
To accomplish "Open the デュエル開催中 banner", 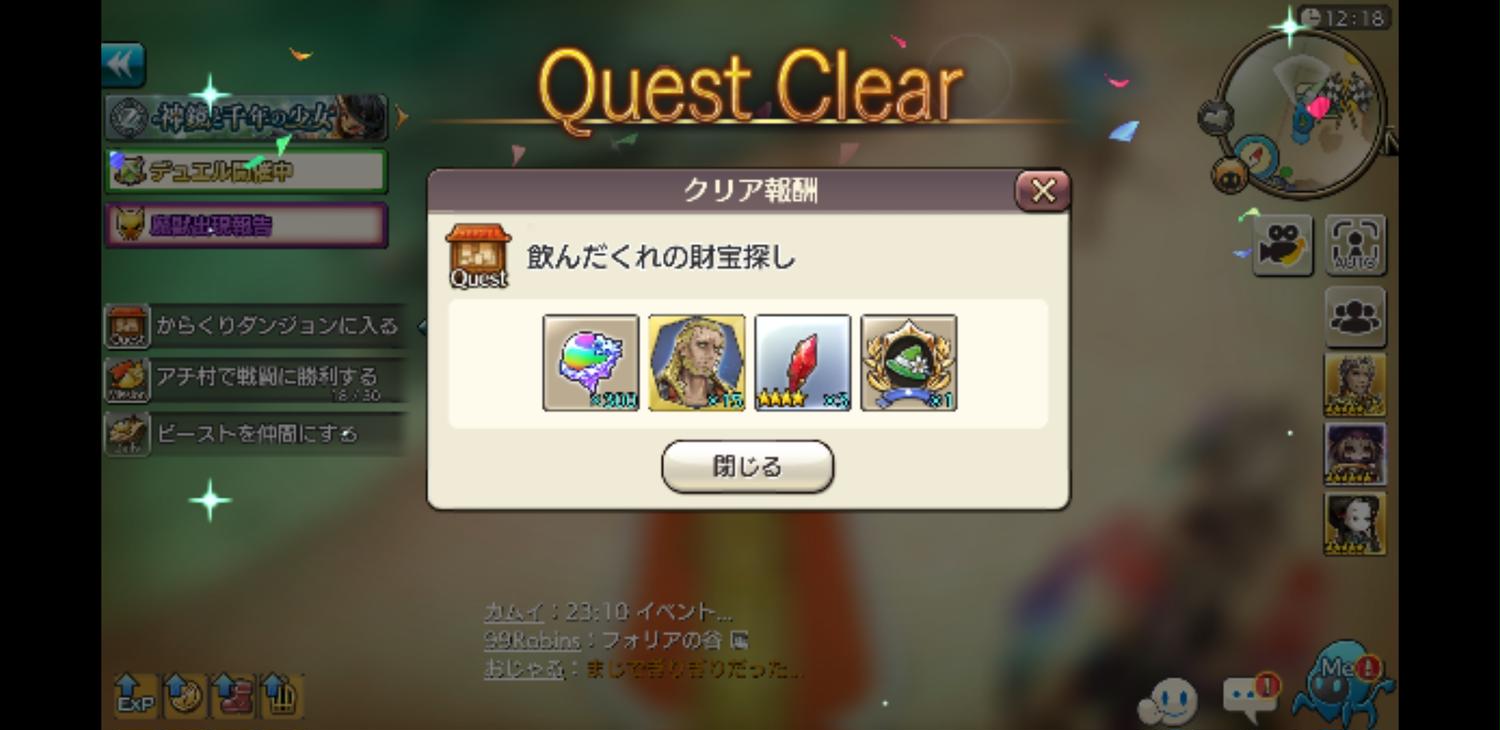I will 246,171.
